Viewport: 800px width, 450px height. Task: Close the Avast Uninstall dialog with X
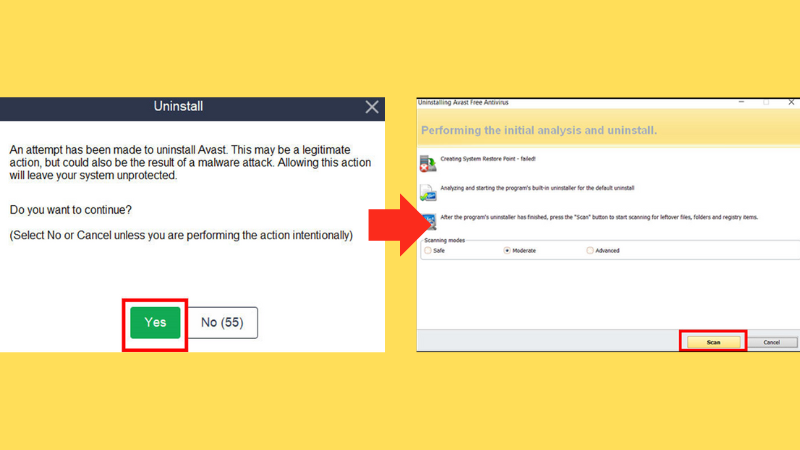(x=372, y=107)
